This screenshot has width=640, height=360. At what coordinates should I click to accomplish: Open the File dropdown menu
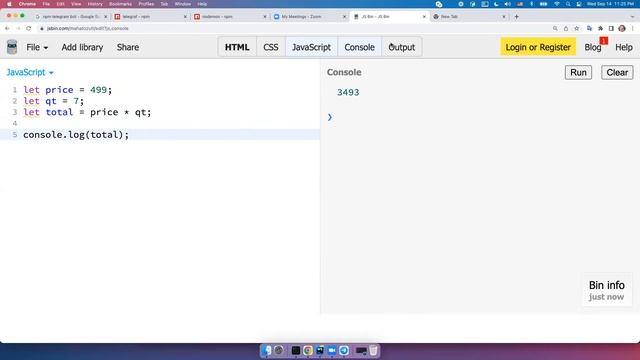click(37, 47)
